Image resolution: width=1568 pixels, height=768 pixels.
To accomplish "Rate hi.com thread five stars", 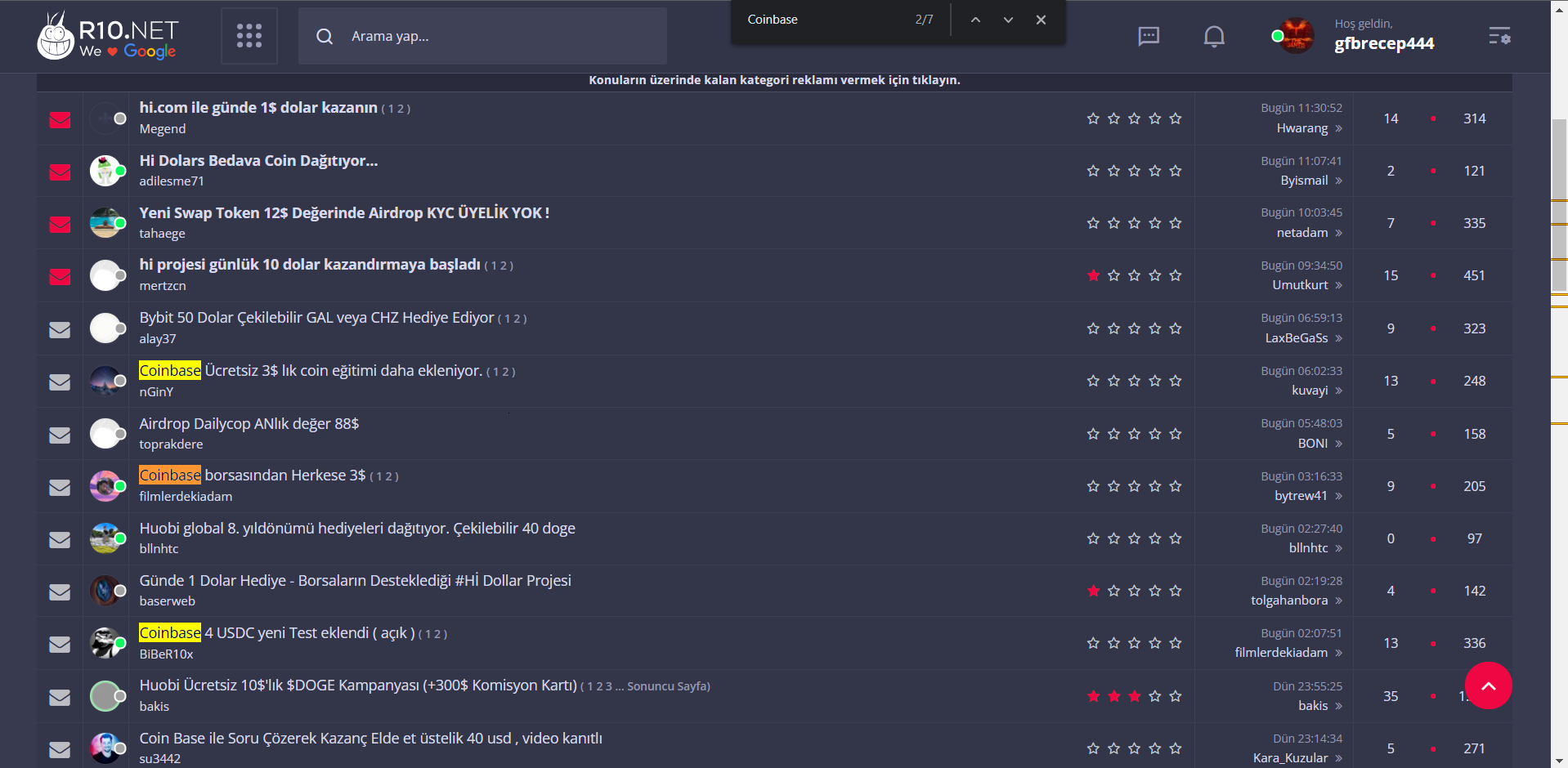I will click(x=1176, y=118).
